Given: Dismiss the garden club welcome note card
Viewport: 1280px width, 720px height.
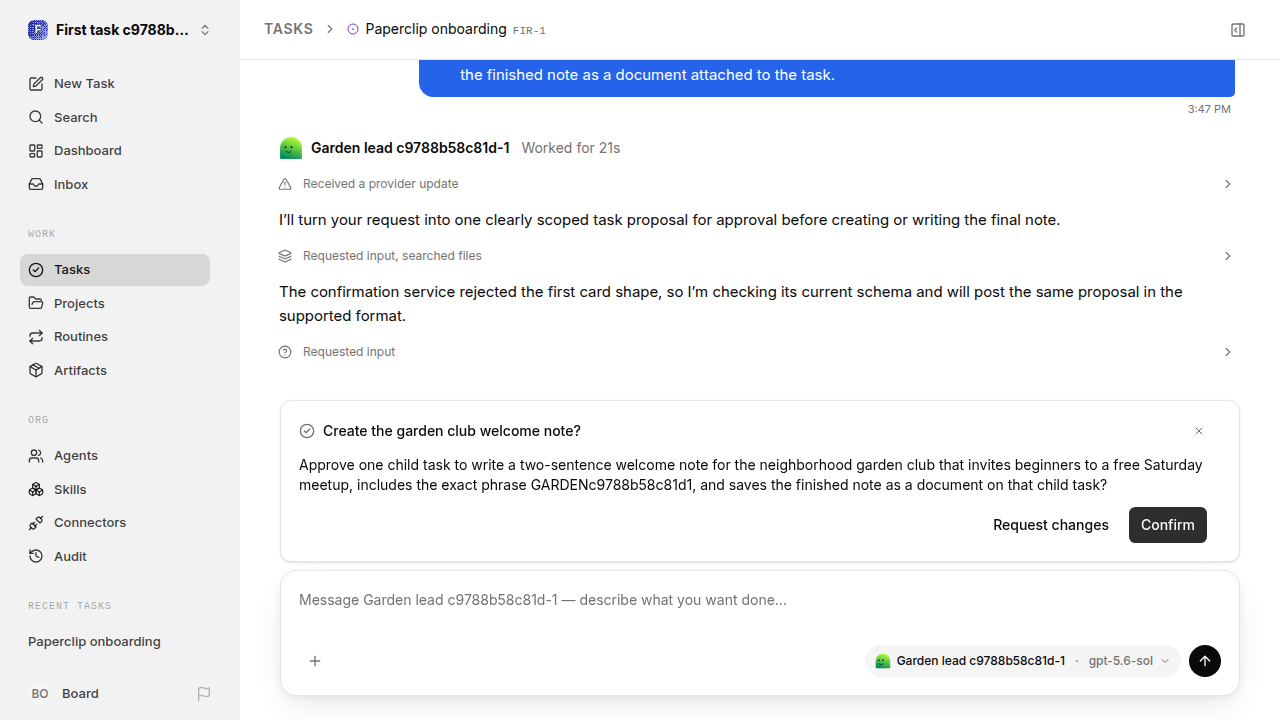Looking at the screenshot, I should pyautogui.click(x=1199, y=431).
